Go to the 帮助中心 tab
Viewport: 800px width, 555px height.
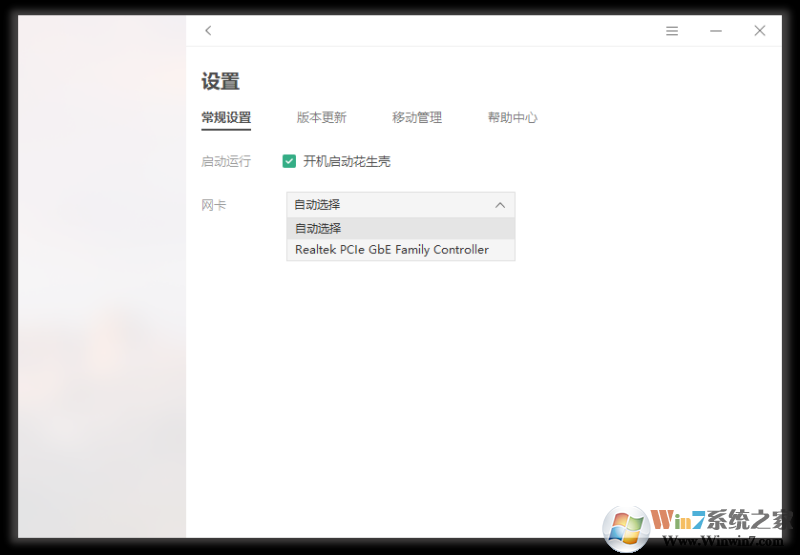point(512,117)
